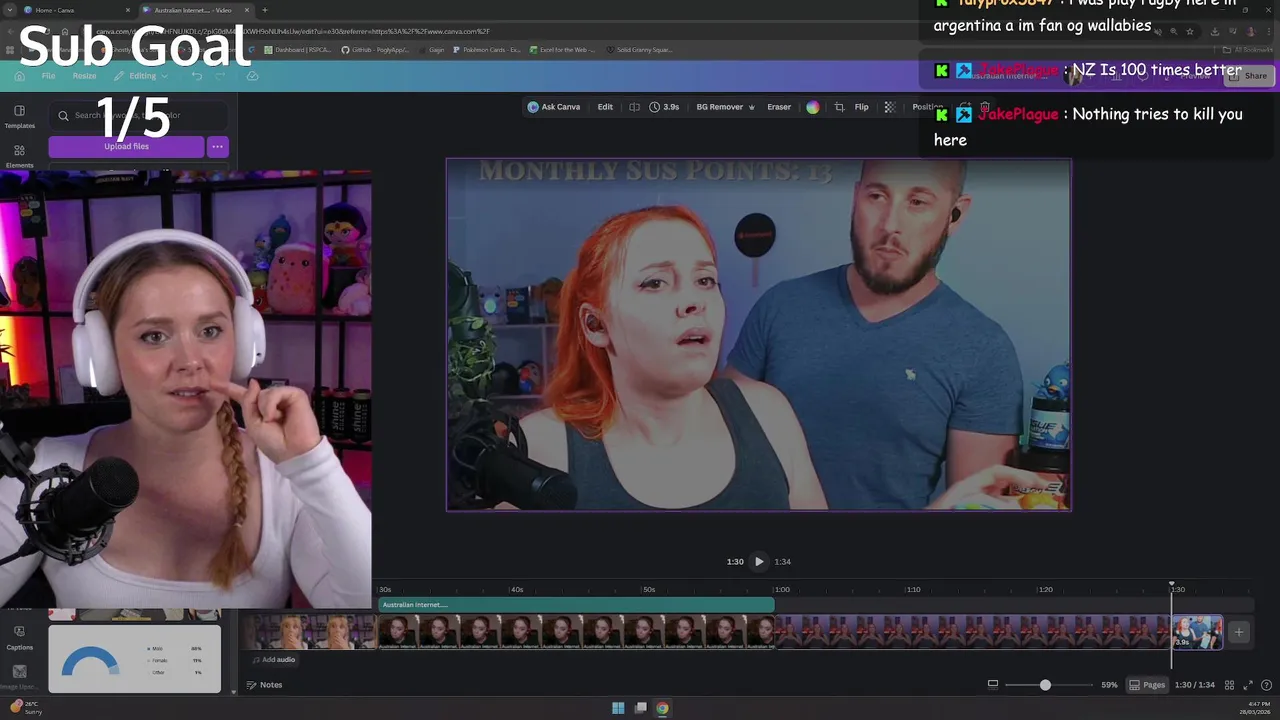Click the 59% zoom value
This screenshot has height=720, width=1280.
pos(1109,685)
